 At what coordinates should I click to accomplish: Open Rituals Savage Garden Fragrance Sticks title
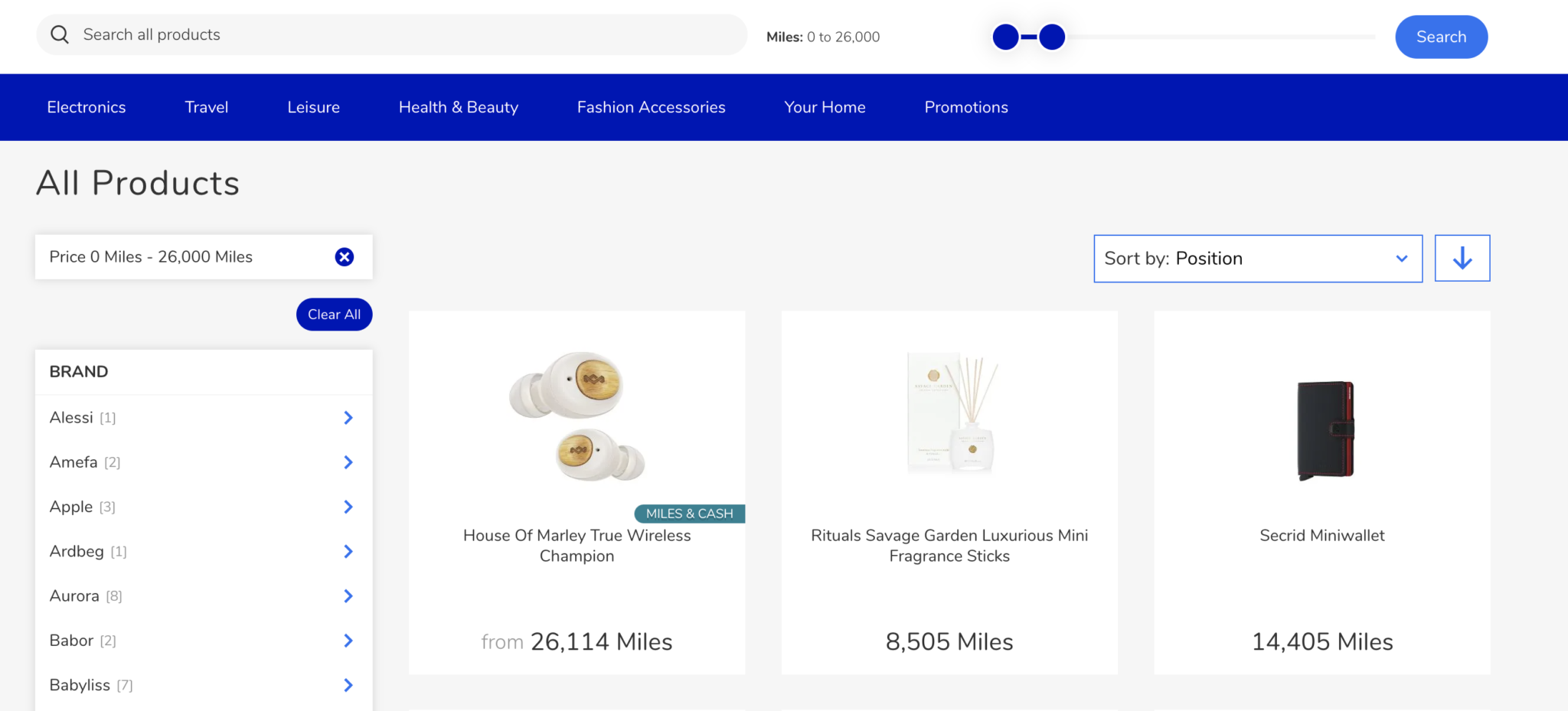[949, 546]
